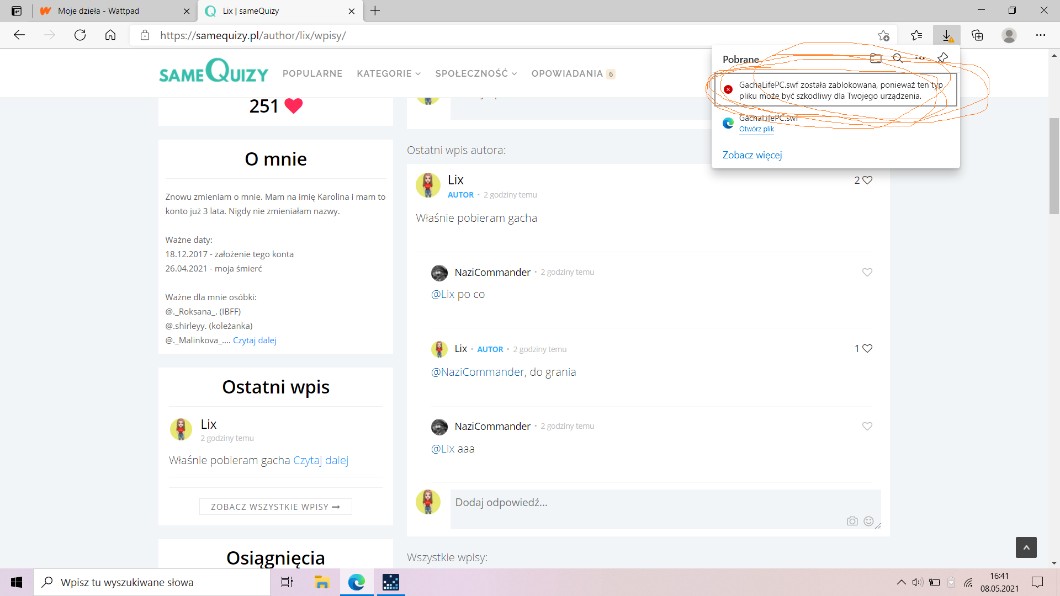Show hidden system tray icons chevron
1060x596 pixels.
tap(897, 582)
